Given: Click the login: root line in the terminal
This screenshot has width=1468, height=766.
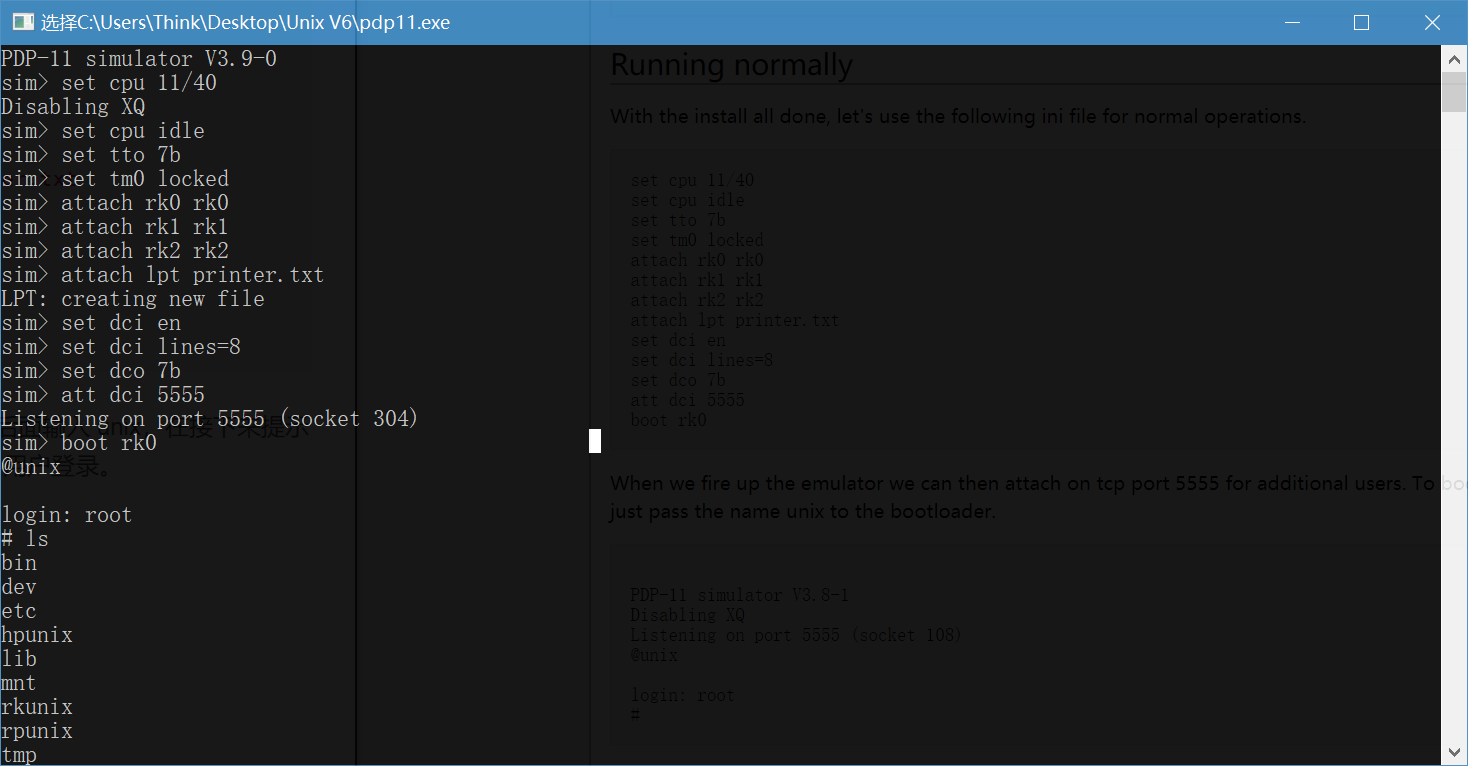Looking at the screenshot, I should (66, 514).
